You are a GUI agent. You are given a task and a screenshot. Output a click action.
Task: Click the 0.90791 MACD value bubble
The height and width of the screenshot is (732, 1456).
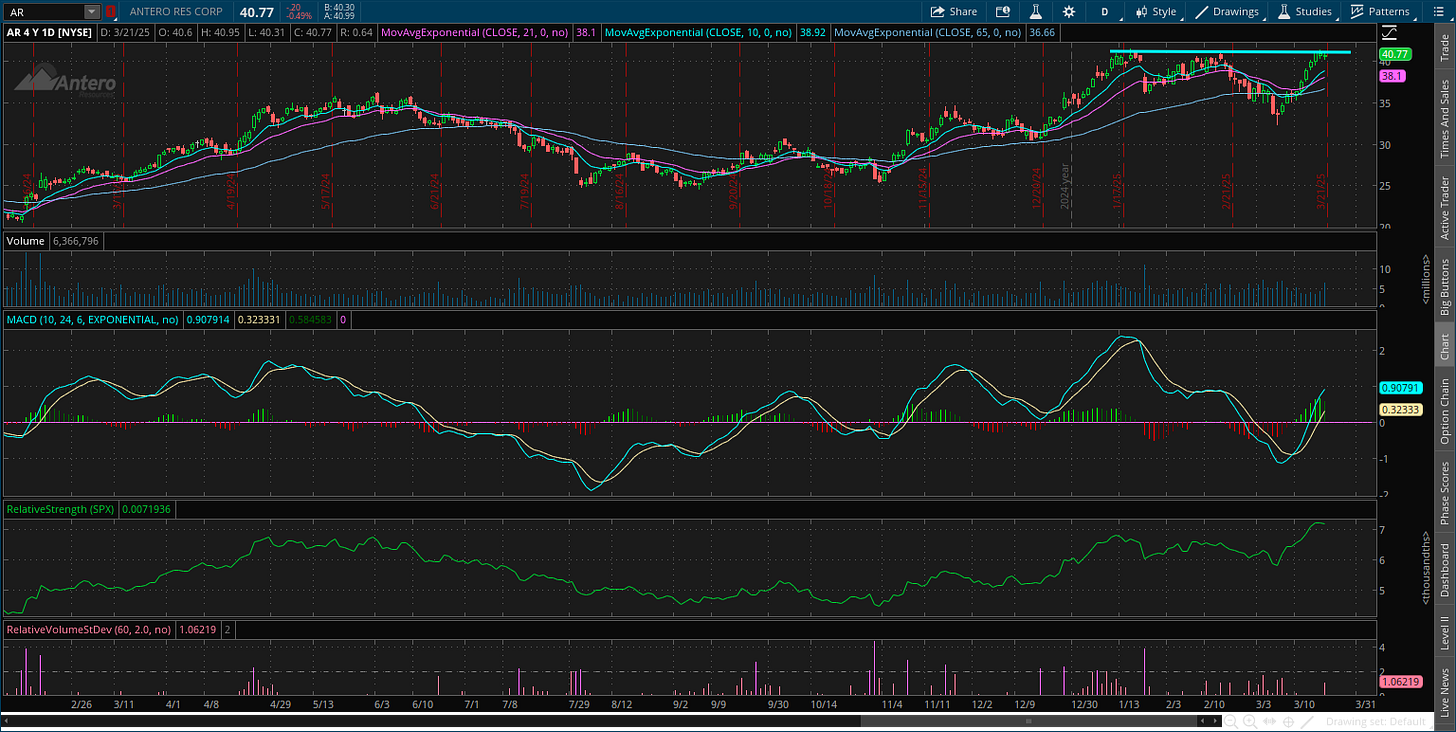pyautogui.click(x=1400, y=388)
